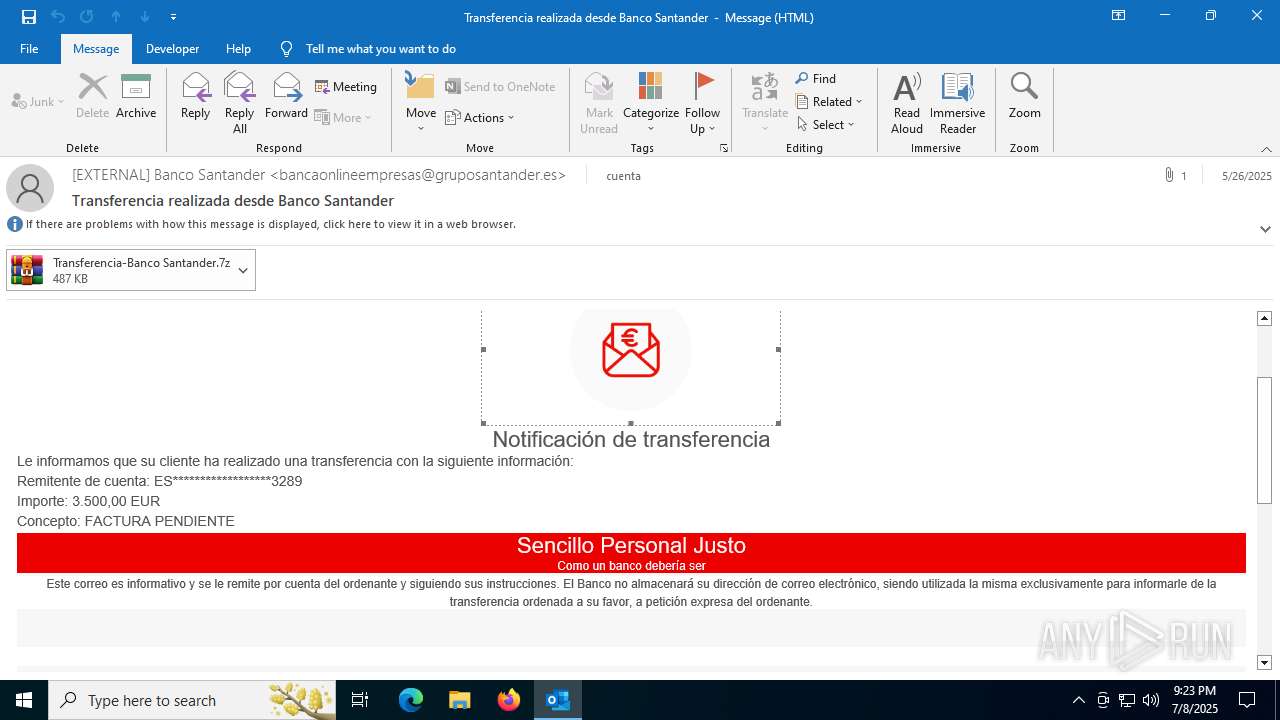Click the sender avatar picture

[30, 187]
